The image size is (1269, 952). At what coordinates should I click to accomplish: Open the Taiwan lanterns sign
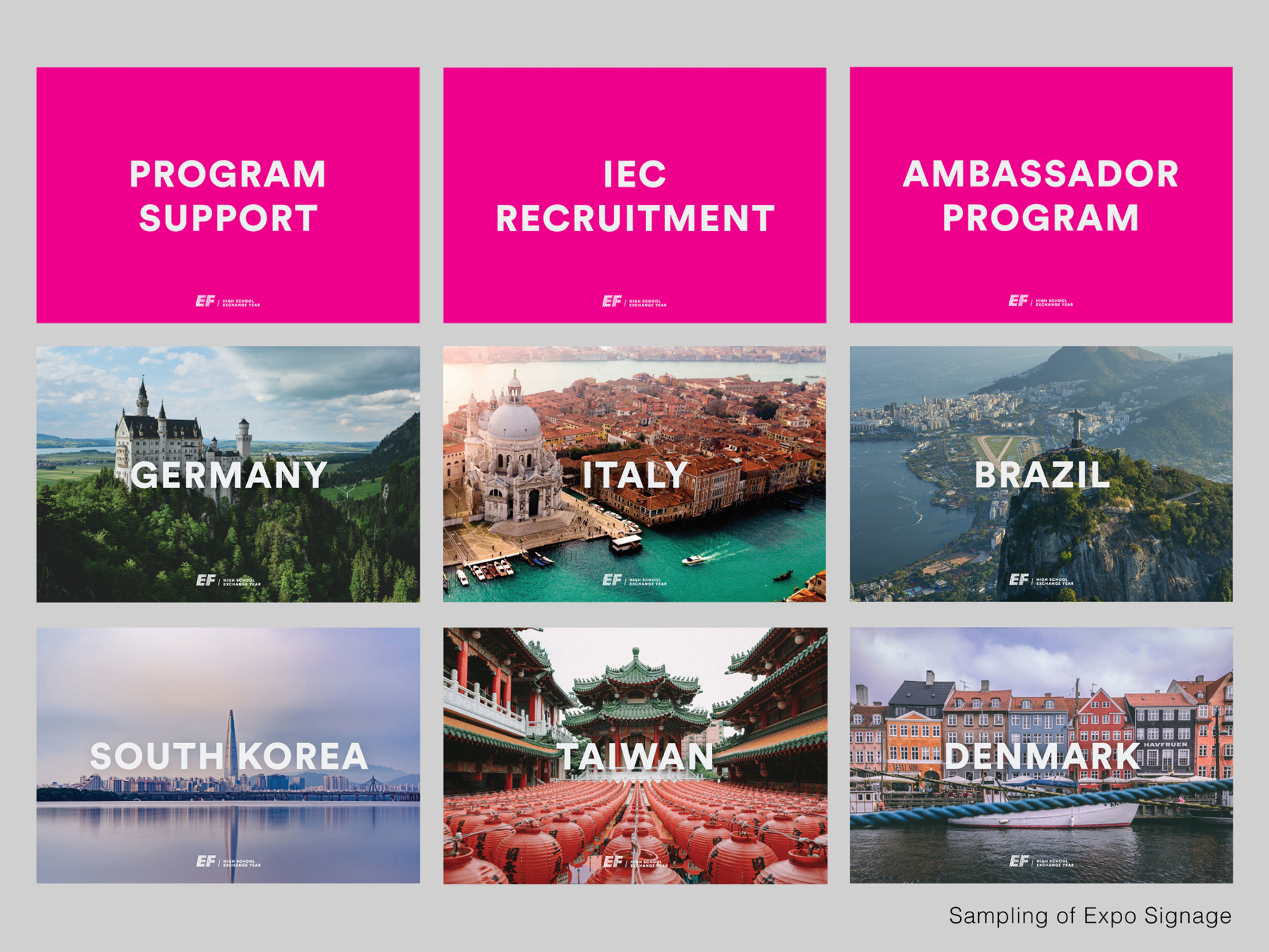click(x=634, y=755)
